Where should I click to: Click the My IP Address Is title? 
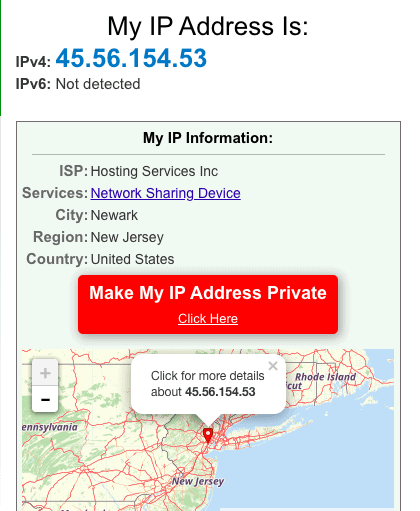pos(208,27)
